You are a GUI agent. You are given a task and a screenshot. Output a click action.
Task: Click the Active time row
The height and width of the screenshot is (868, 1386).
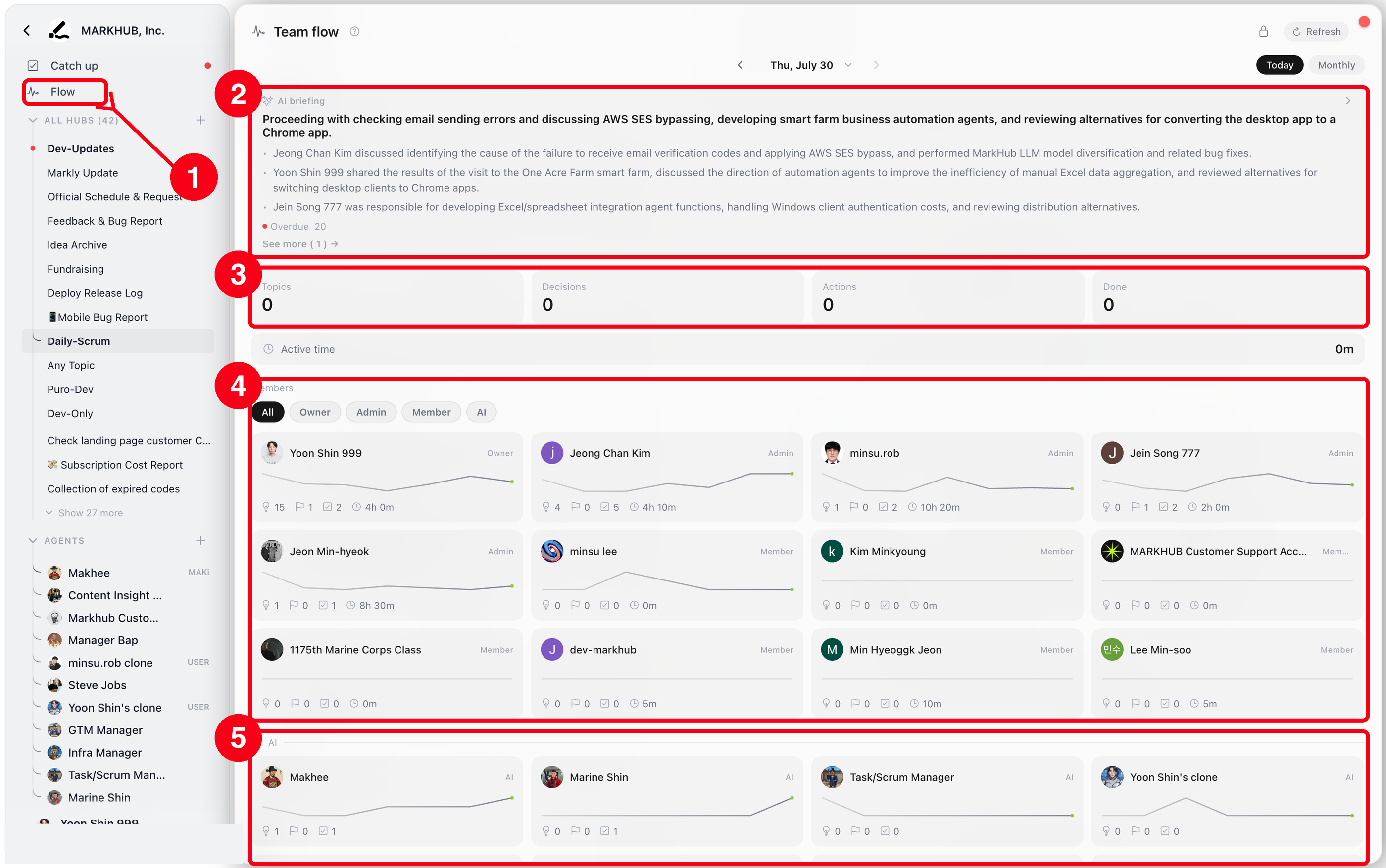pos(807,349)
